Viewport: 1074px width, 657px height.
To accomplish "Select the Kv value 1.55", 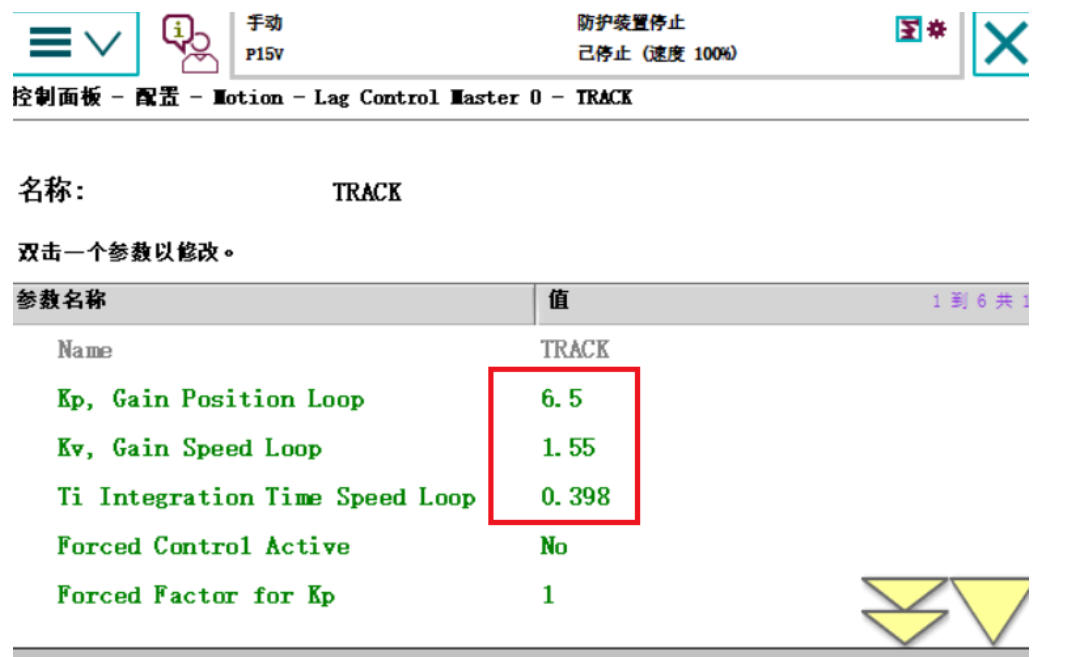I will [568, 448].
